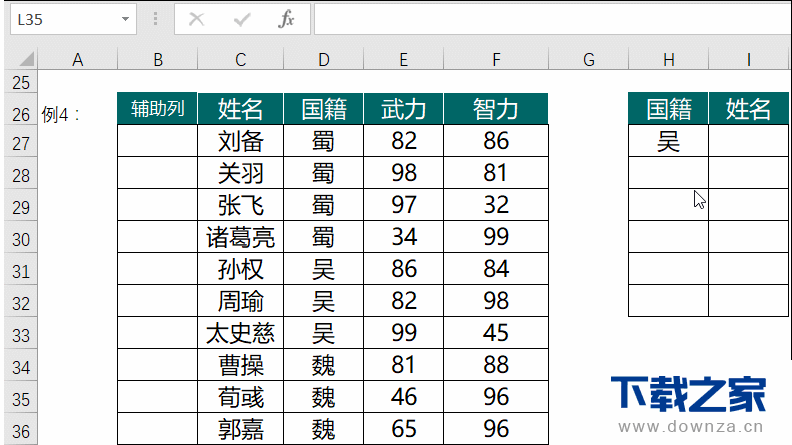Click inside the formula bar input
The height and width of the screenshot is (445, 792).
pyautogui.click(x=553, y=19)
